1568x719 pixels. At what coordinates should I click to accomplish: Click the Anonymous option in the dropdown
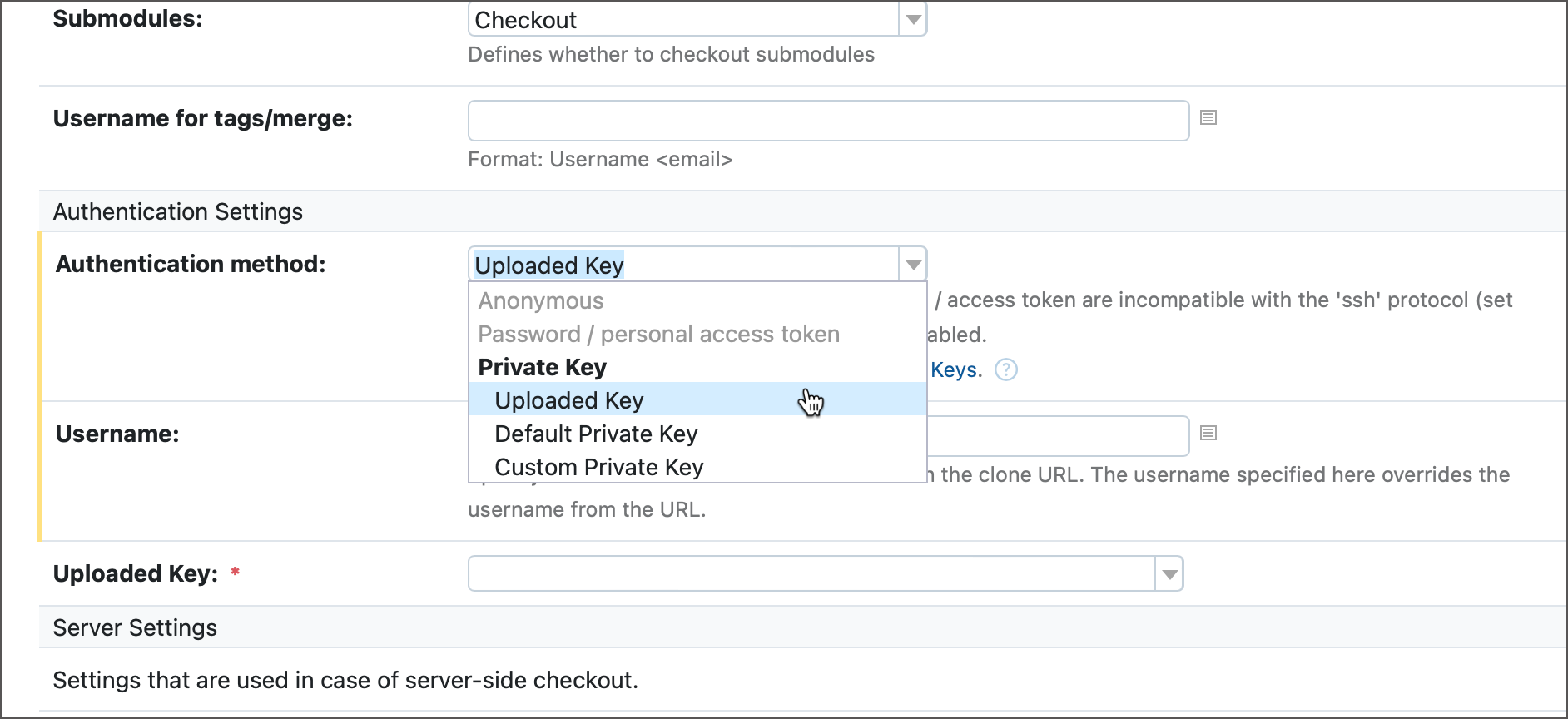click(539, 300)
